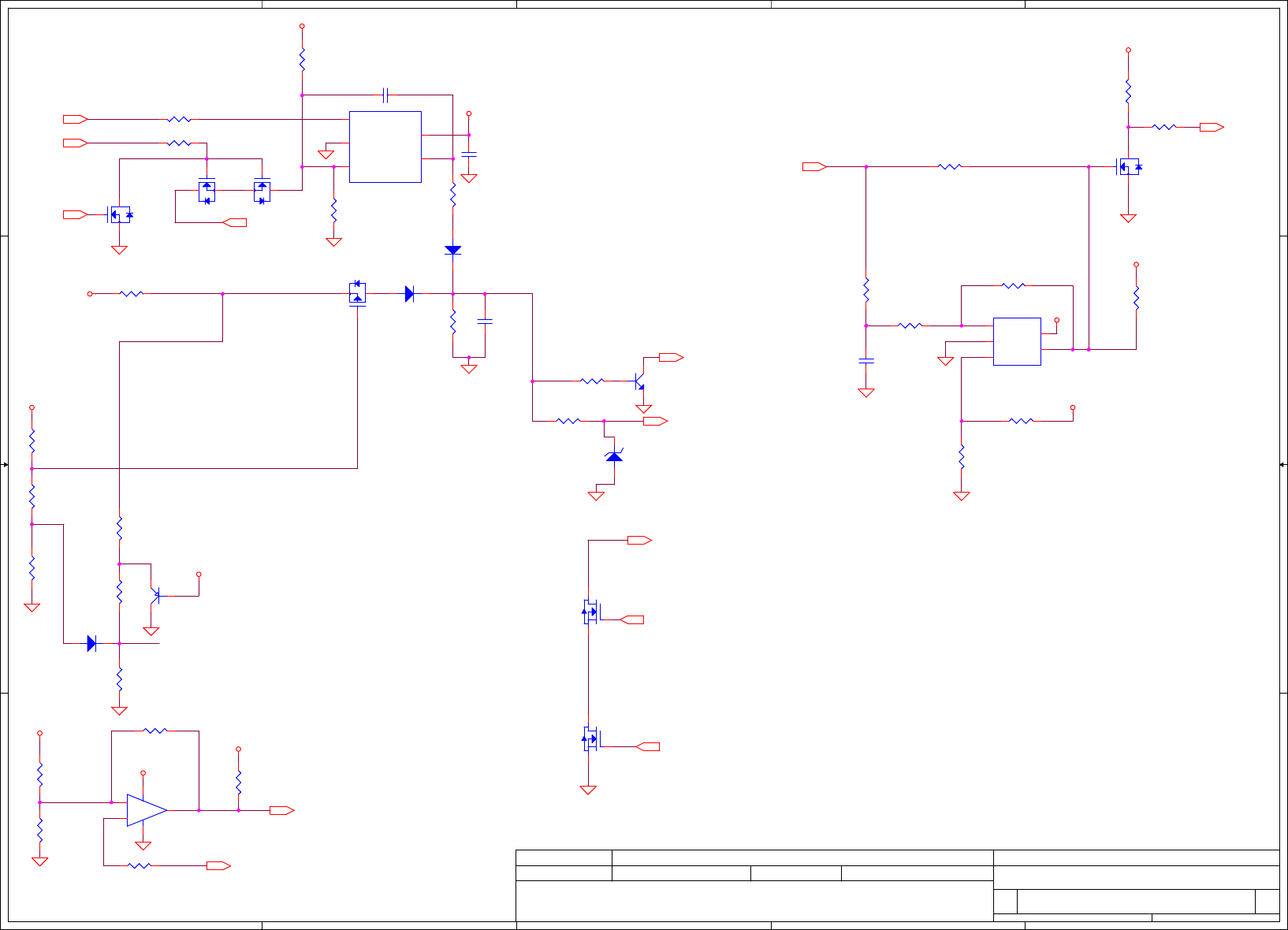This screenshot has height=930, width=1288.
Task: Pick the MOSFET in the top-right circuit
Action: click(x=1129, y=166)
